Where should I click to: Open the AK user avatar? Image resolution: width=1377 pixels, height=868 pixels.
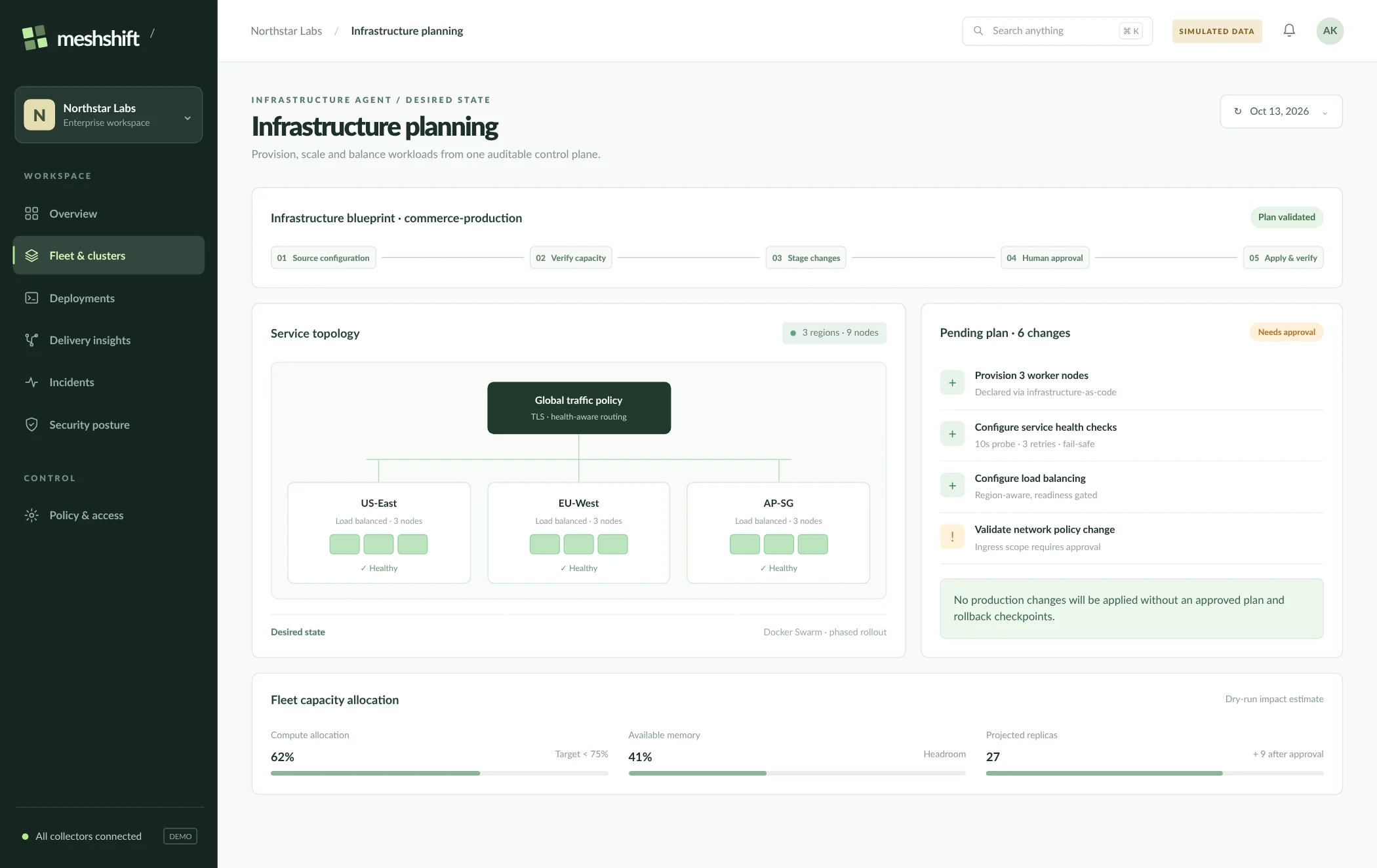click(x=1330, y=31)
